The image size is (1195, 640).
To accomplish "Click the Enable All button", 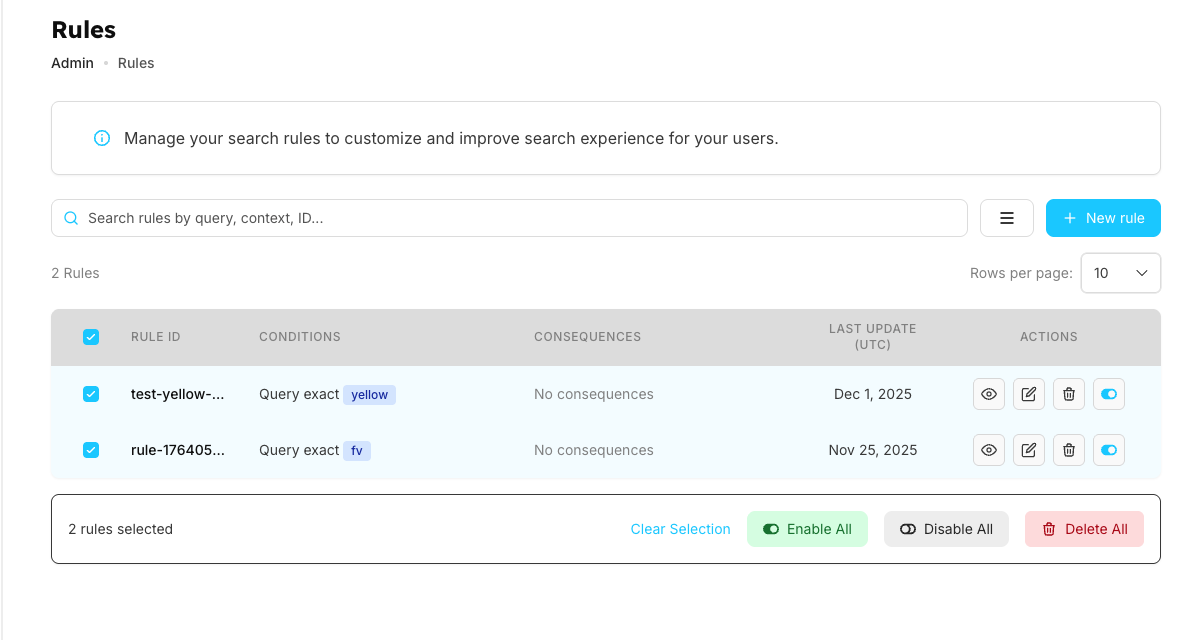I will [x=807, y=529].
